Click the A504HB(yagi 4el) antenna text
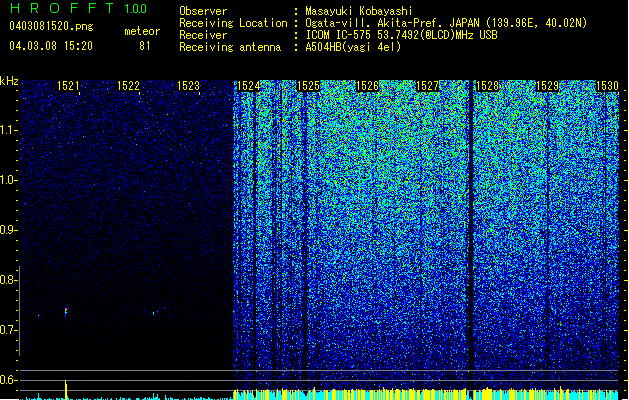 point(353,47)
